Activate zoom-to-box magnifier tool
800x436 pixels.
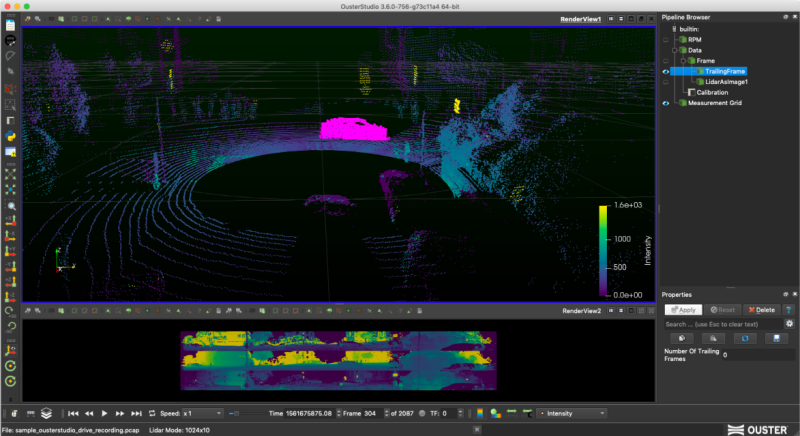click(x=10, y=206)
